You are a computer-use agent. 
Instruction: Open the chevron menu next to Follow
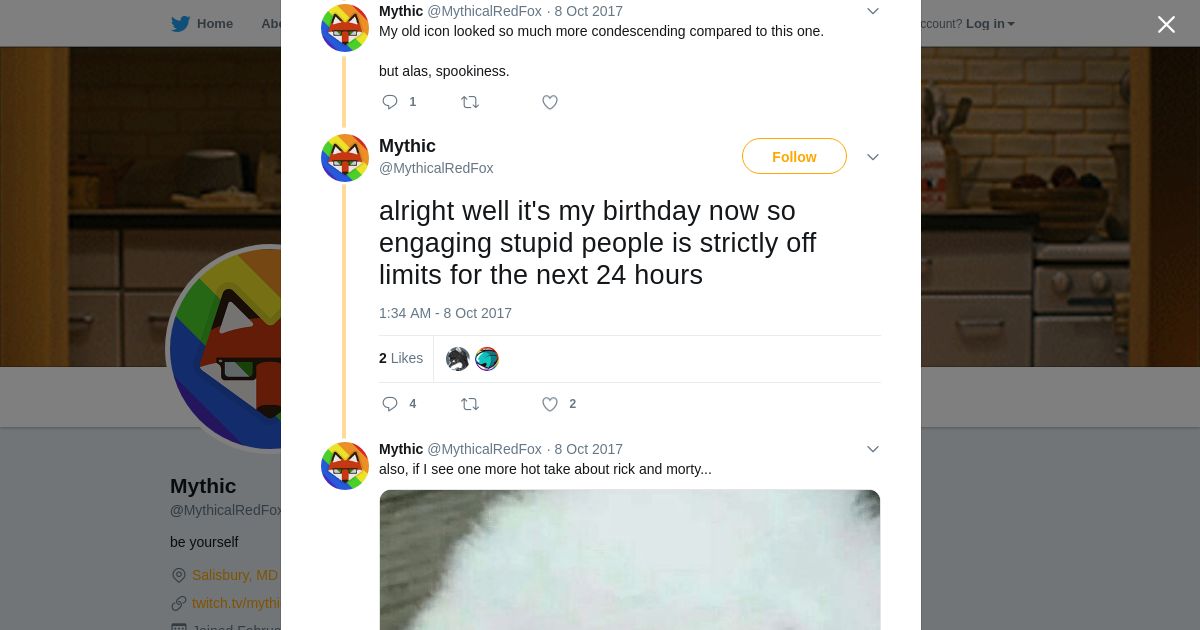[x=872, y=157]
